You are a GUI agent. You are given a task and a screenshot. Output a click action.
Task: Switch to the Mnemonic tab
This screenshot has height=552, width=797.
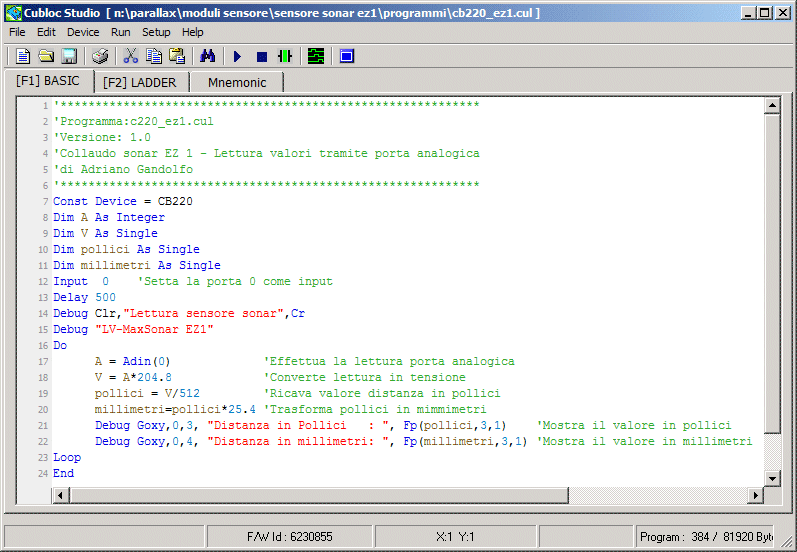[x=237, y=82]
